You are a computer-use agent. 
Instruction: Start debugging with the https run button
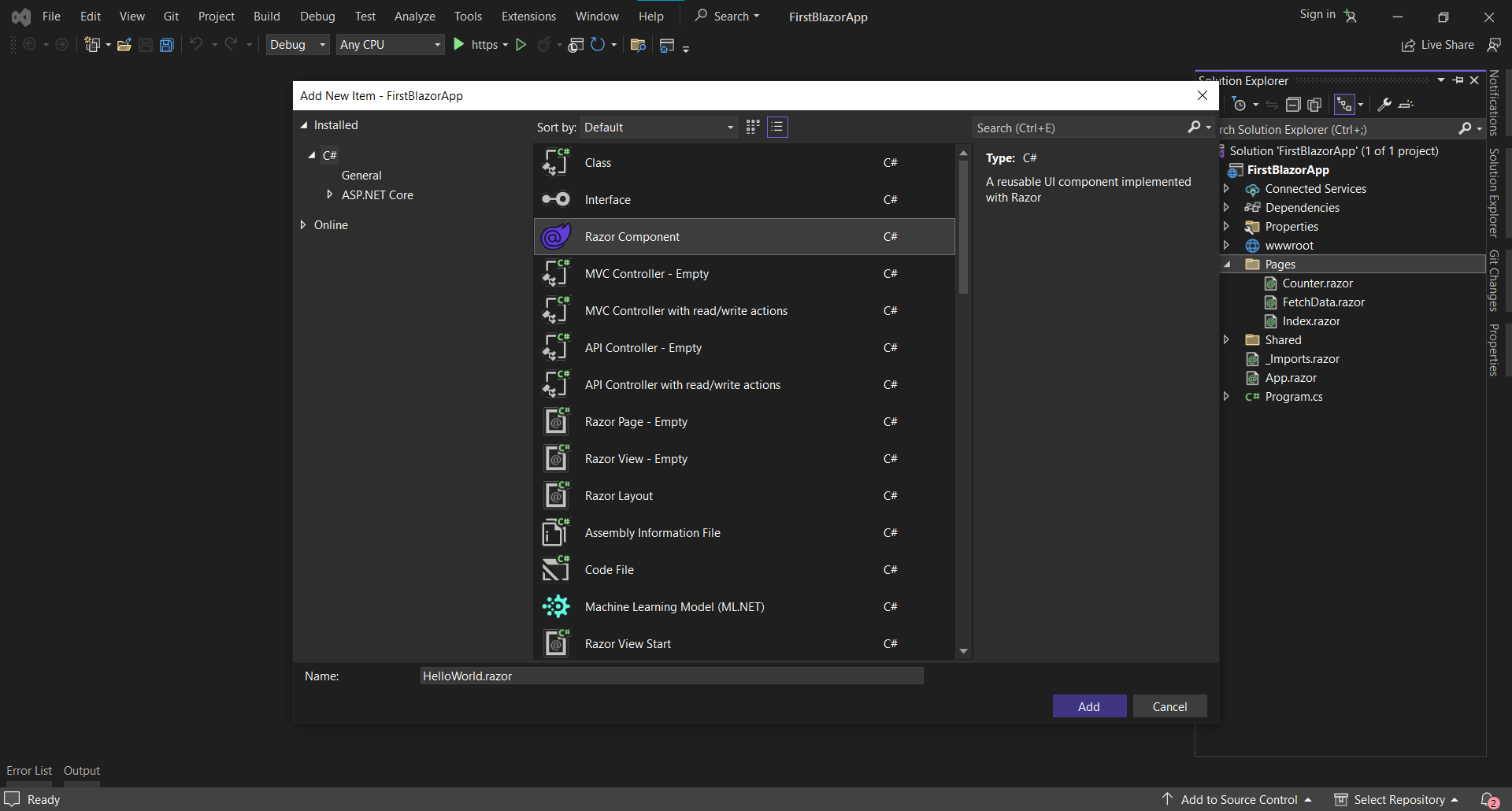pos(459,45)
